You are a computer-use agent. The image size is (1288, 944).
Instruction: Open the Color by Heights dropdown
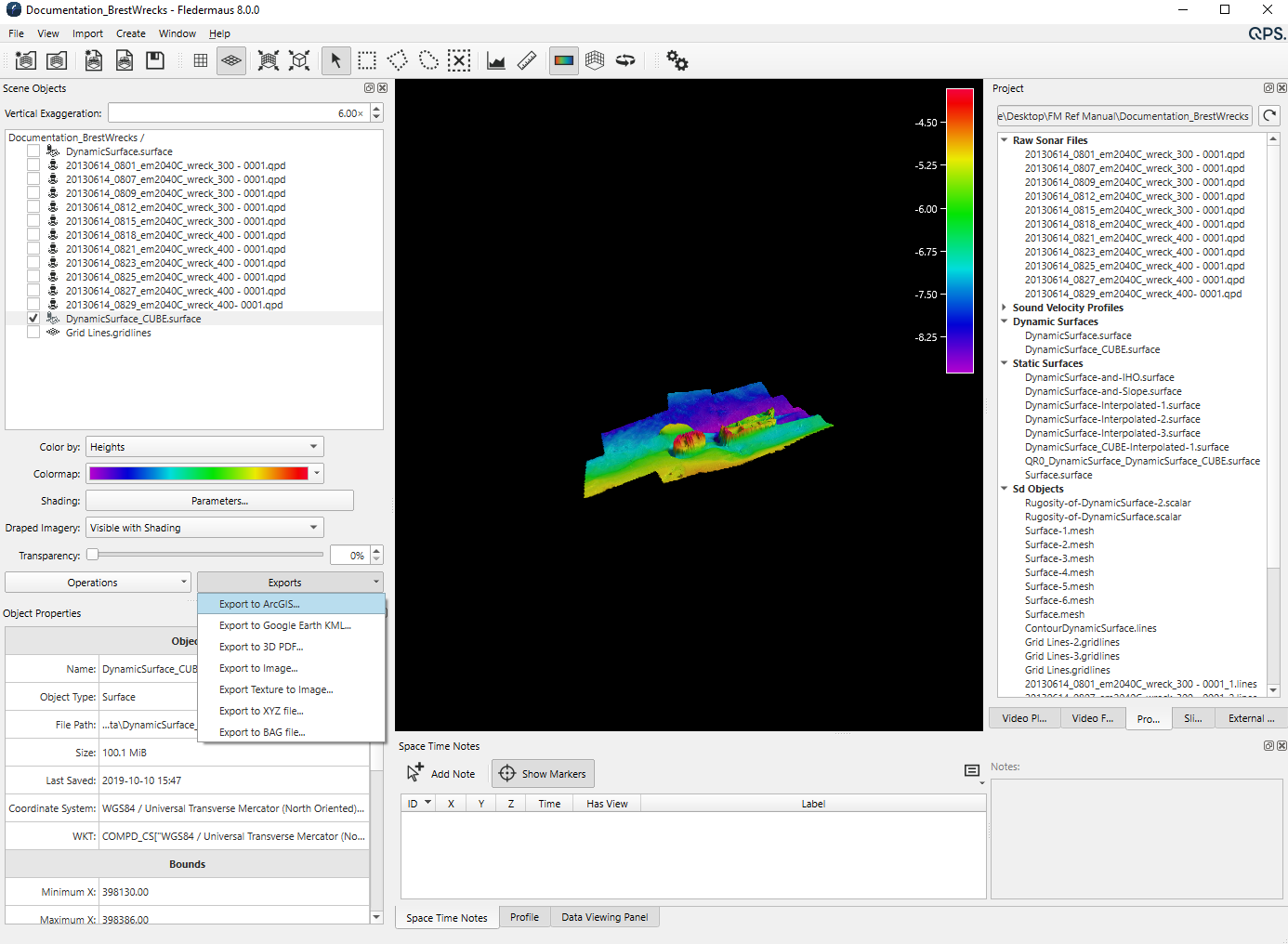pyautogui.click(x=204, y=447)
